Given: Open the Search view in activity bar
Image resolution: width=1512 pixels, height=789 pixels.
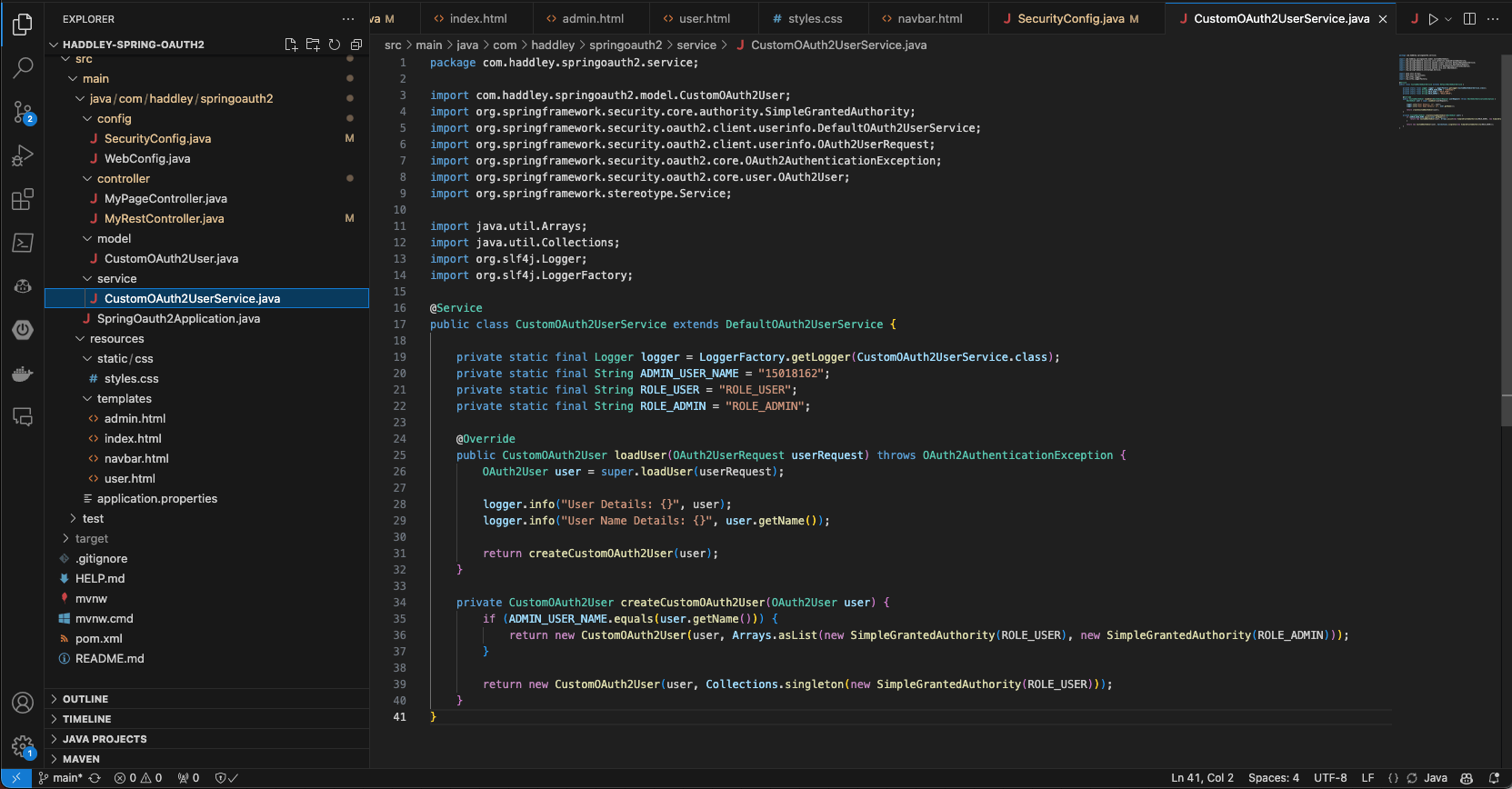Looking at the screenshot, I should coord(23,67).
